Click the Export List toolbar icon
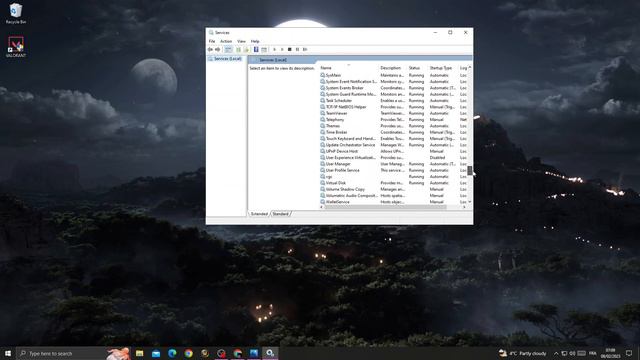The height and width of the screenshot is (360, 640). tap(246, 49)
